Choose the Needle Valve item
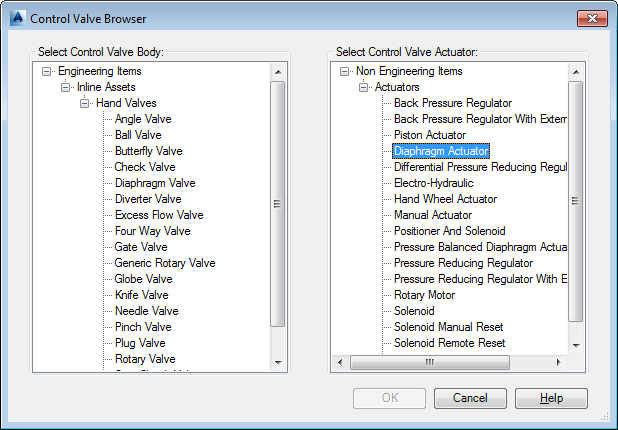This screenshot has height=430, width=618. click(147, 311)
